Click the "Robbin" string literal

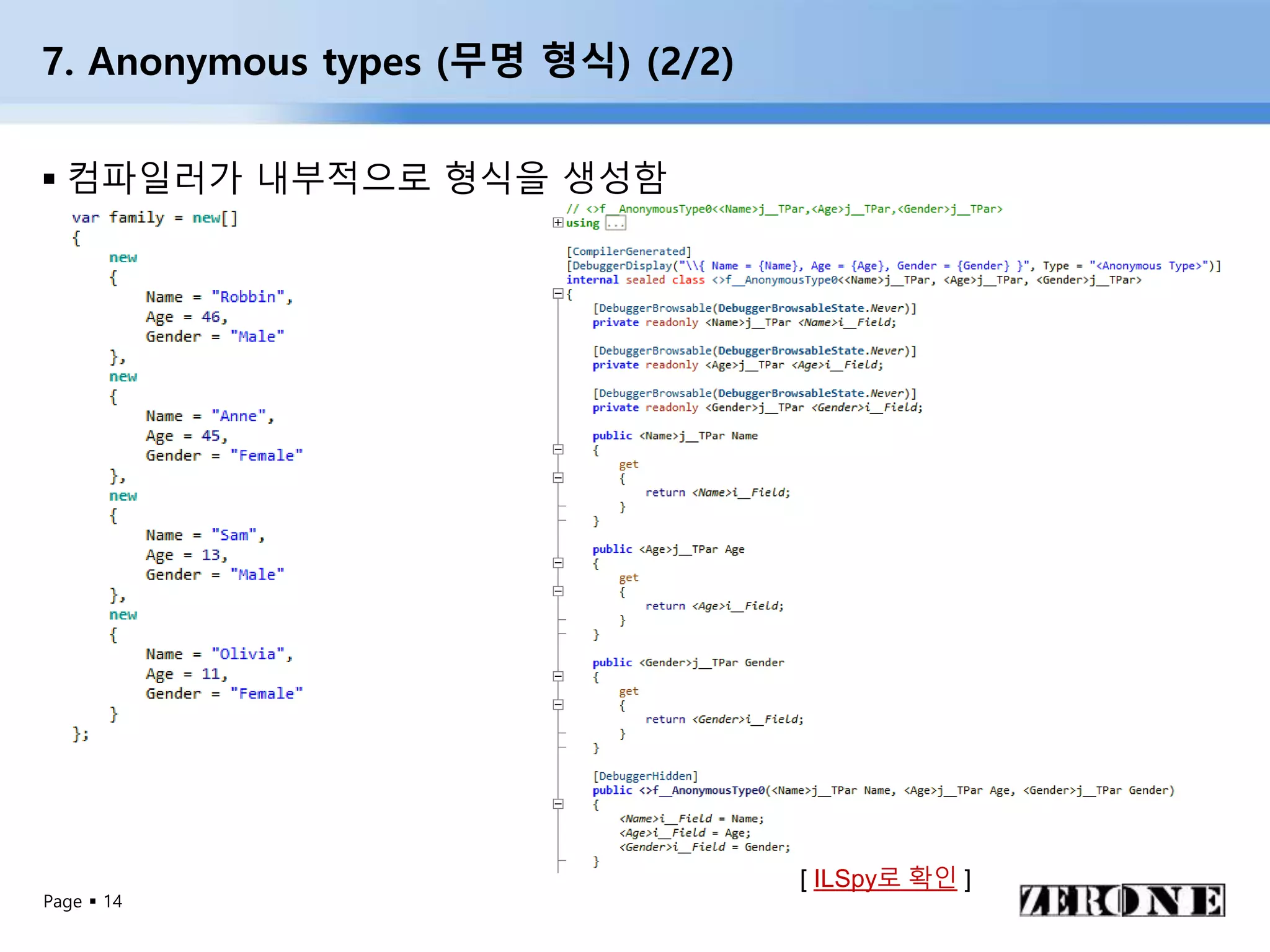[x=248, y=297]
